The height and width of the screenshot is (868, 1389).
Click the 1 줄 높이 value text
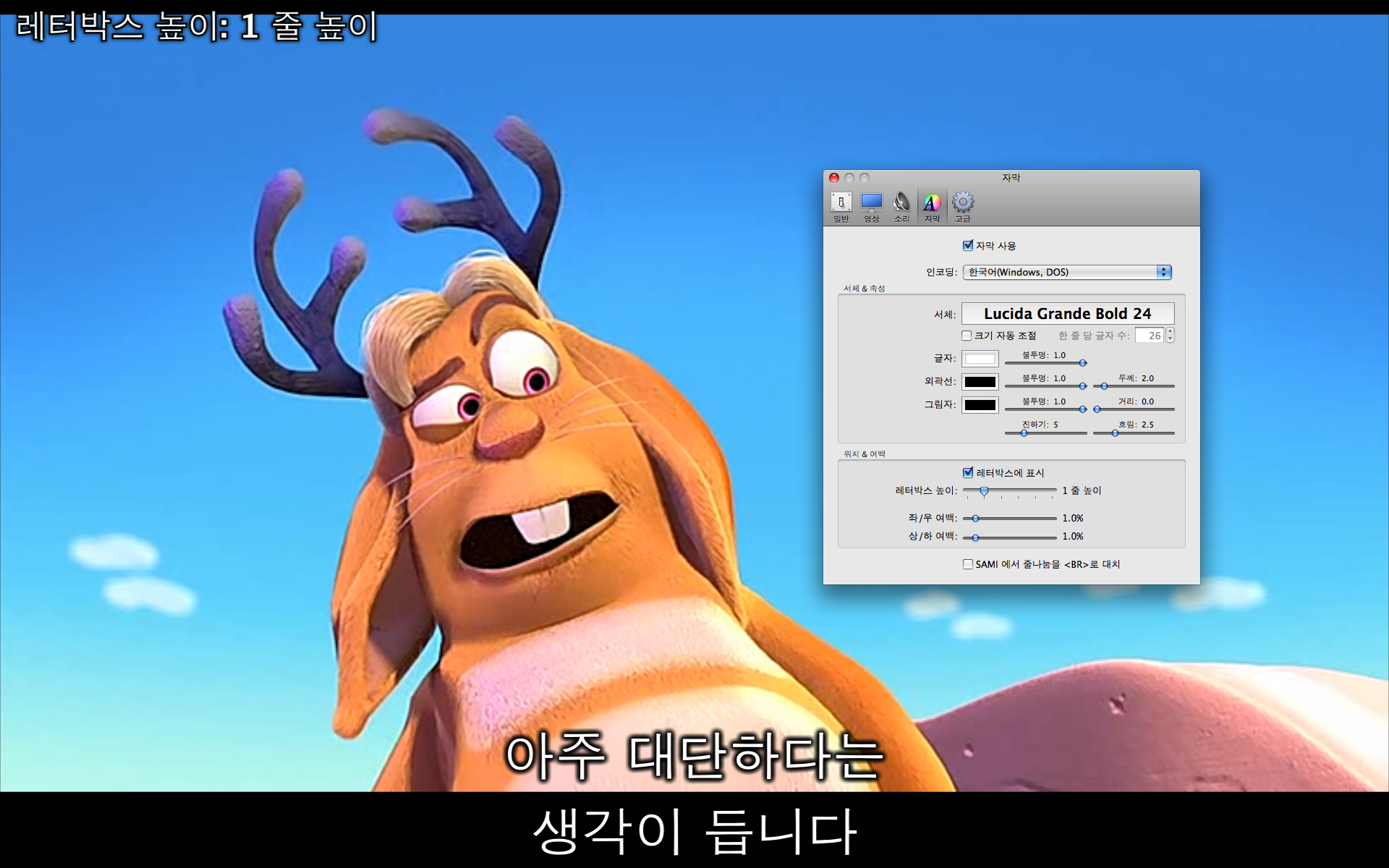click(x=1082, y=490)
